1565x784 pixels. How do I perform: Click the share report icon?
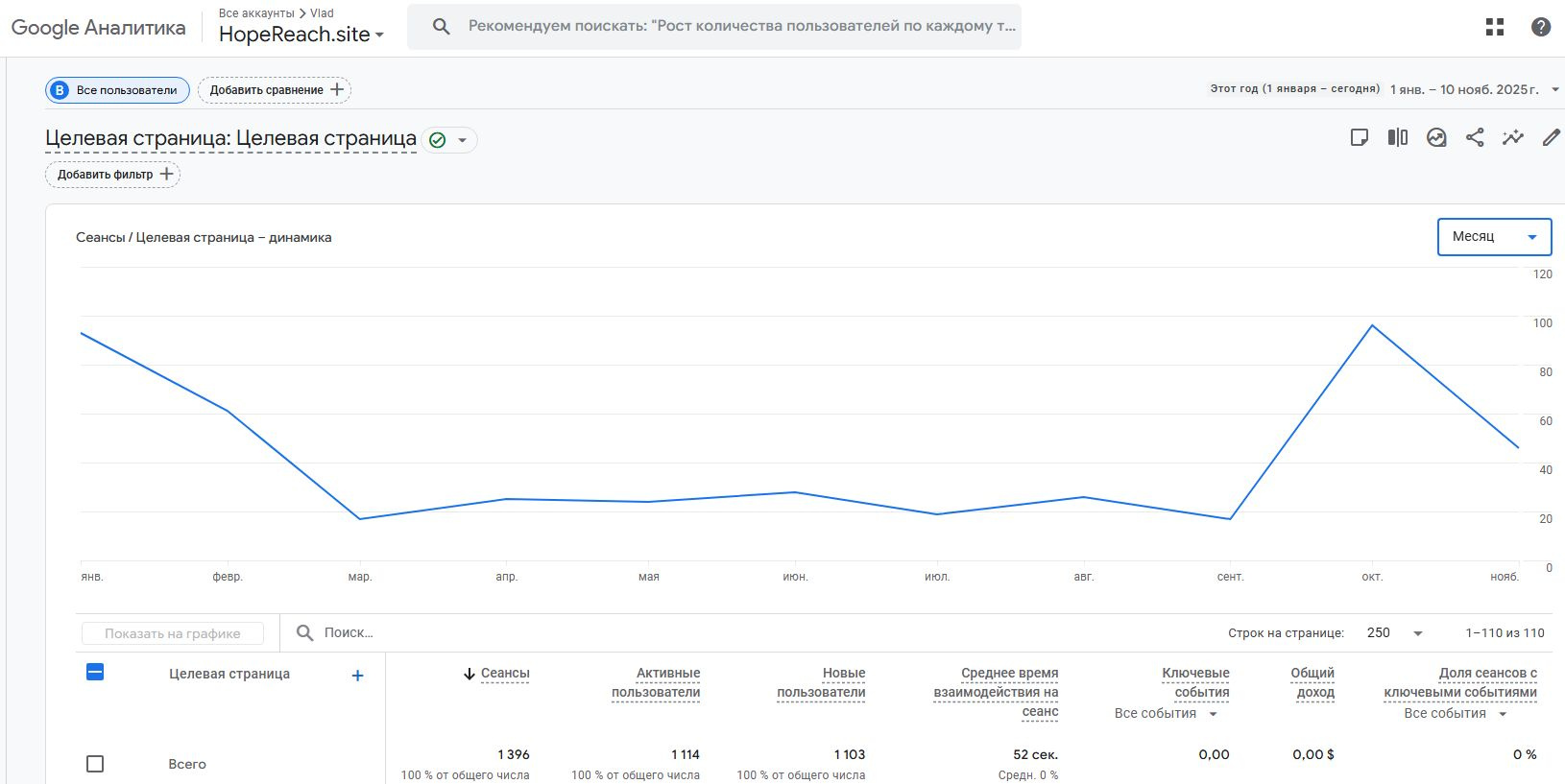[1475, 137]
